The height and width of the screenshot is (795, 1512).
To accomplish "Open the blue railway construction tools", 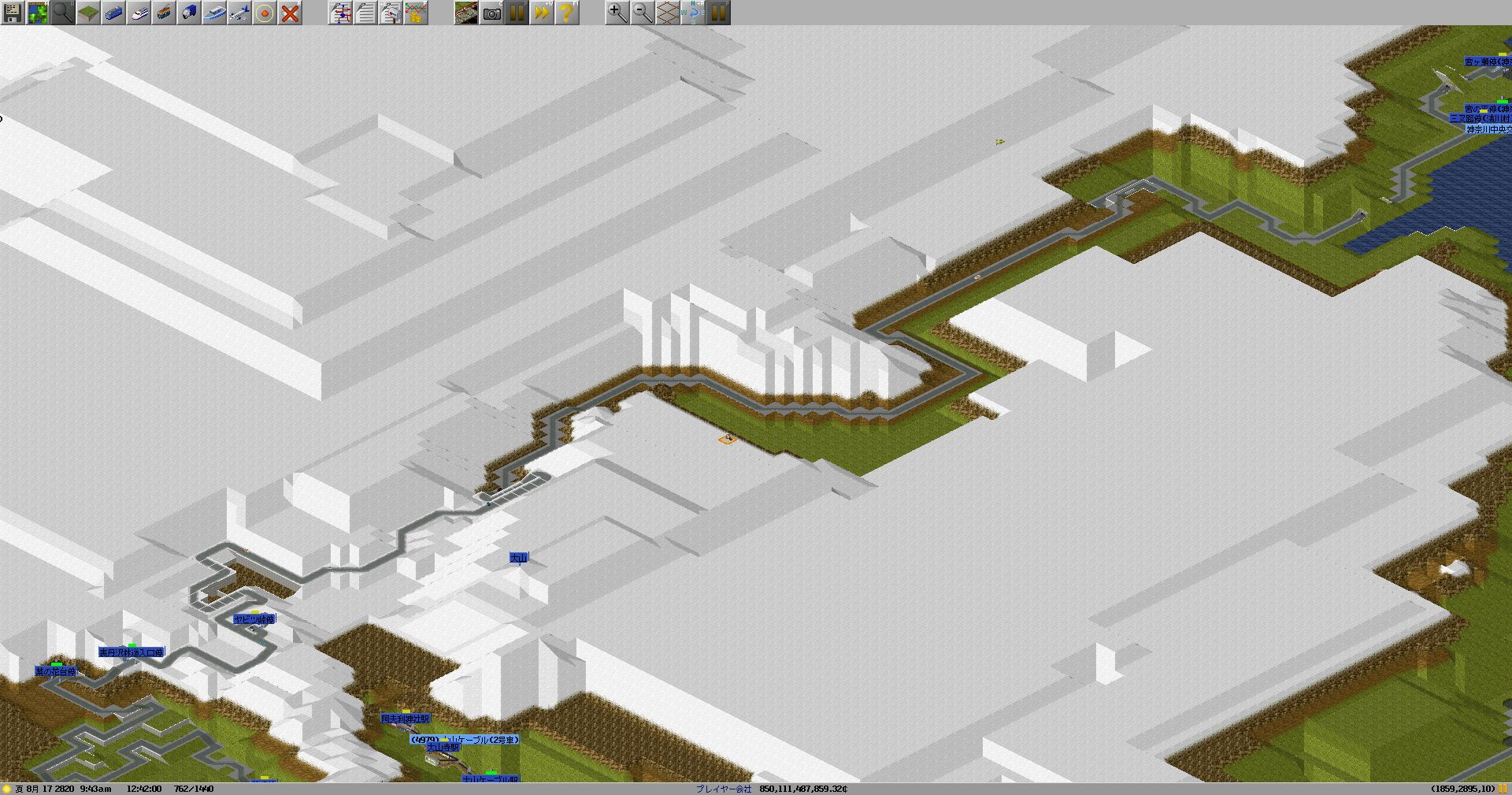I will [113, 13].
